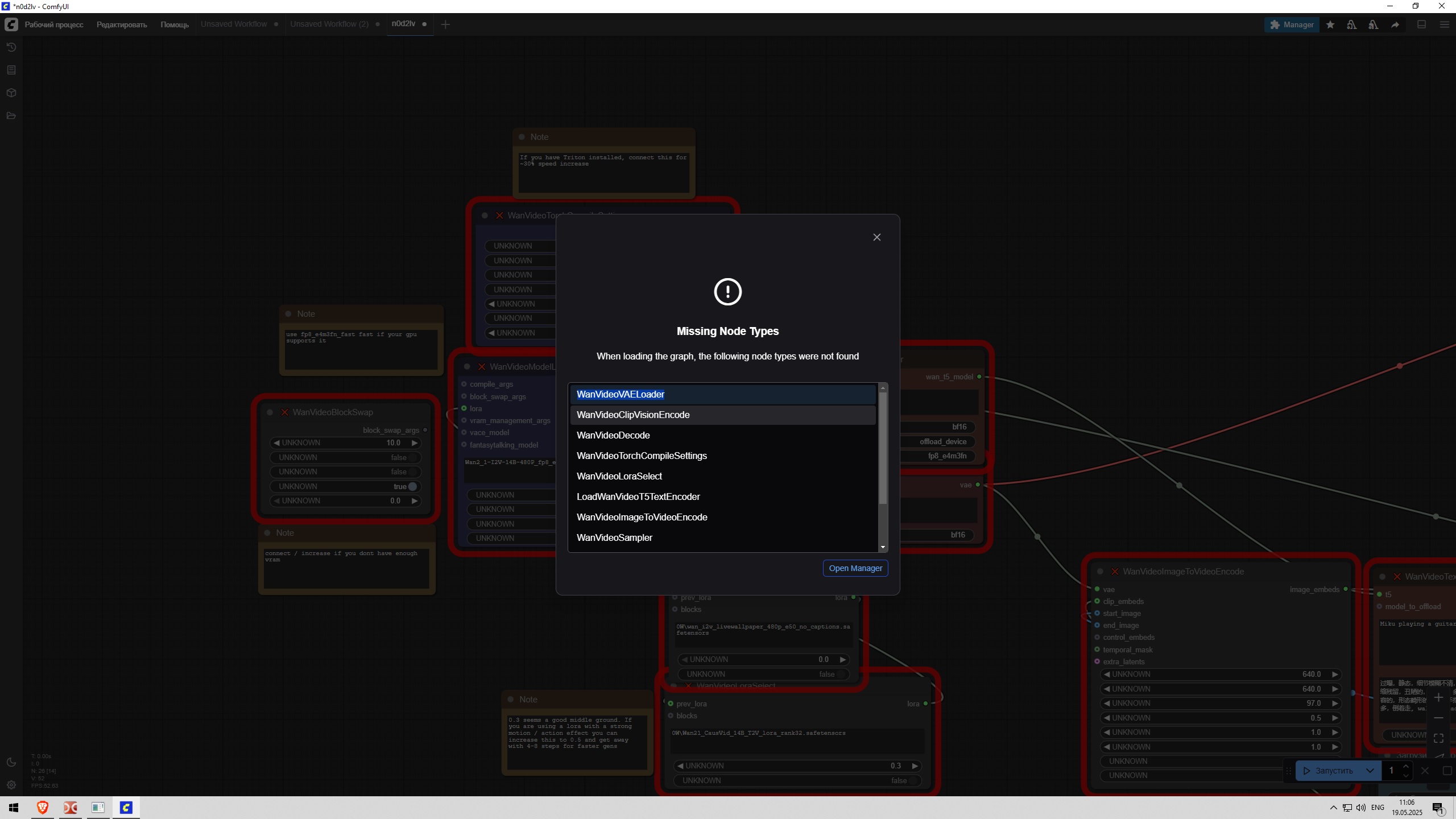Increment batch count with the up chevron
This screenshot has width=1456, height=819.
pos(1406,767)
